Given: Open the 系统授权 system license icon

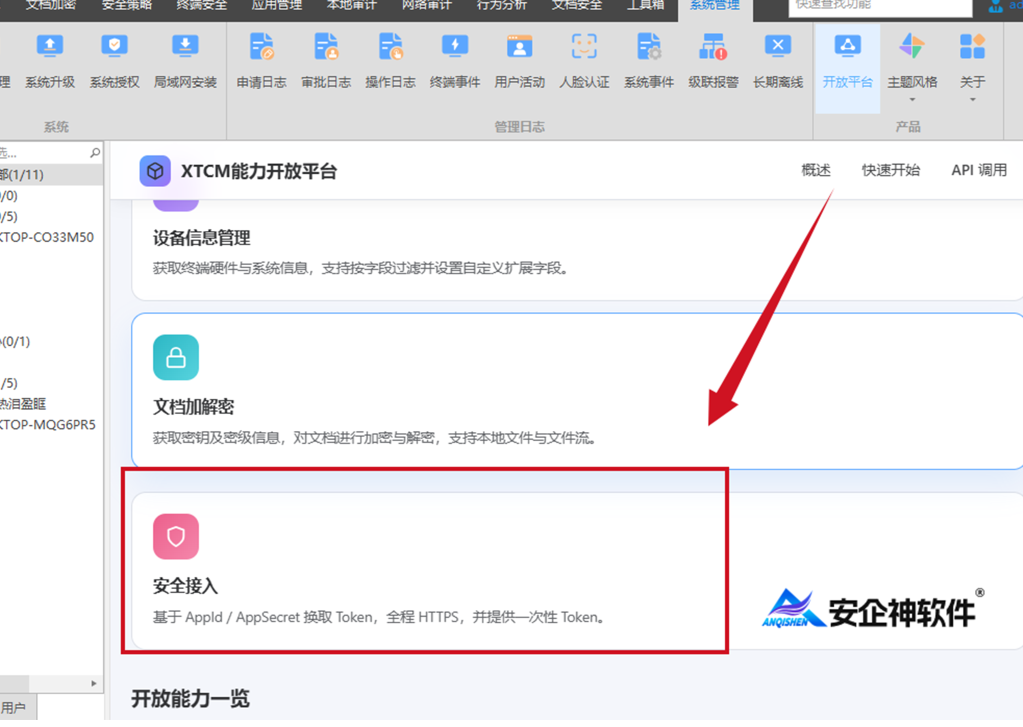Looking at the screenshot, I should (115, 61).
